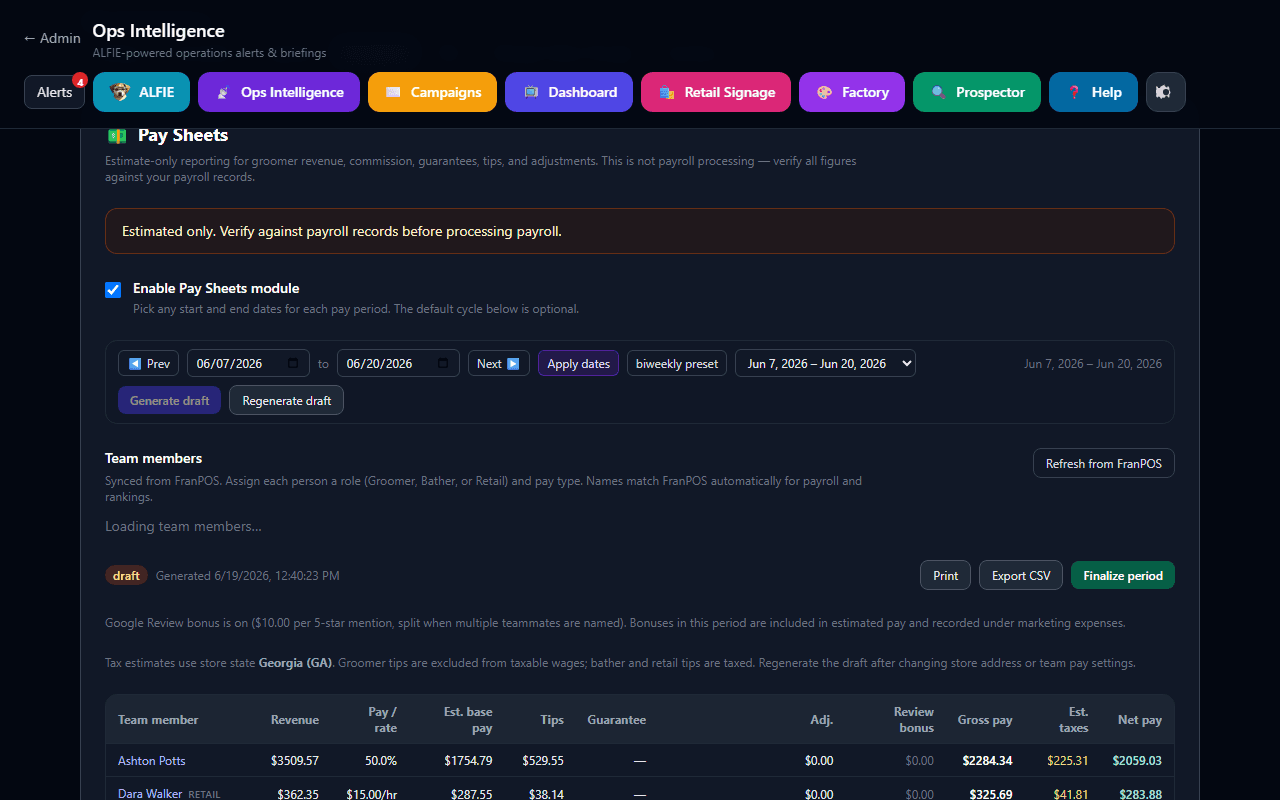The height and width of the screenshot is (800, 1280).
Task: Click the $2059.03 net pay cell
Action: [1137, 760]
